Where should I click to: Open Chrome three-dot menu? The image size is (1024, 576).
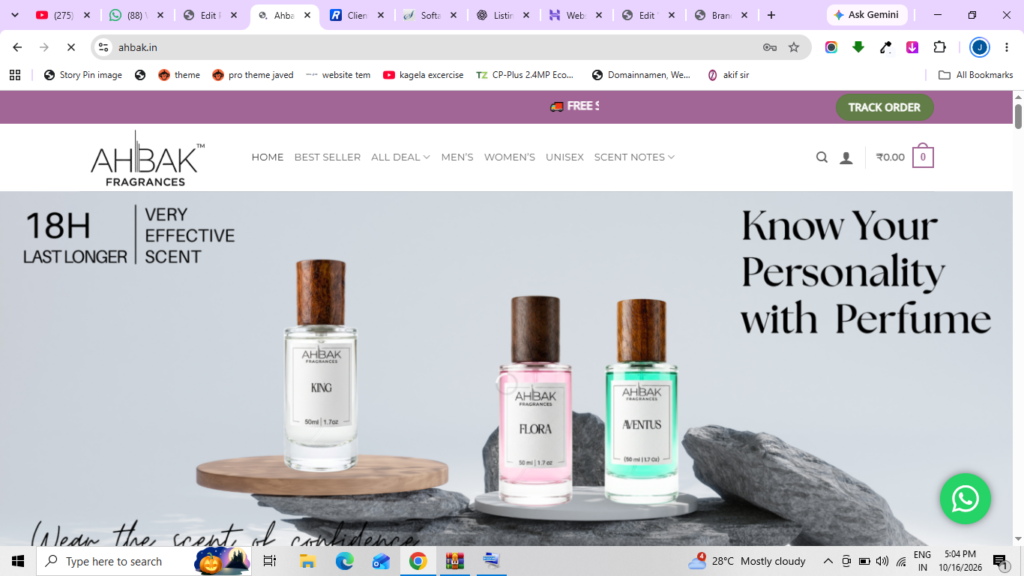pos(1006,47)
